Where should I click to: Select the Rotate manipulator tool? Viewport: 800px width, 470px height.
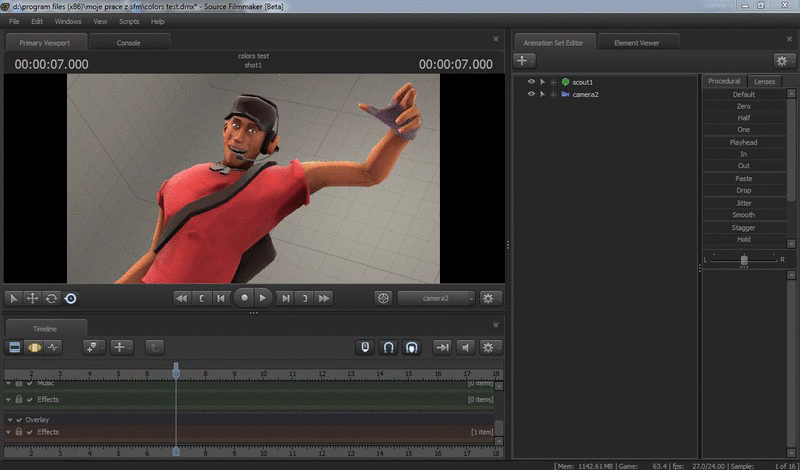coord(51,298)
